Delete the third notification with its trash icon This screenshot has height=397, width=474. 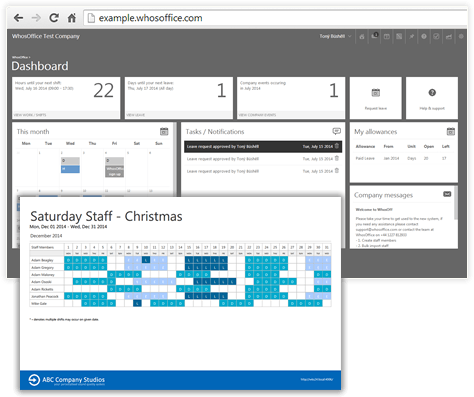tap(337, 171)
